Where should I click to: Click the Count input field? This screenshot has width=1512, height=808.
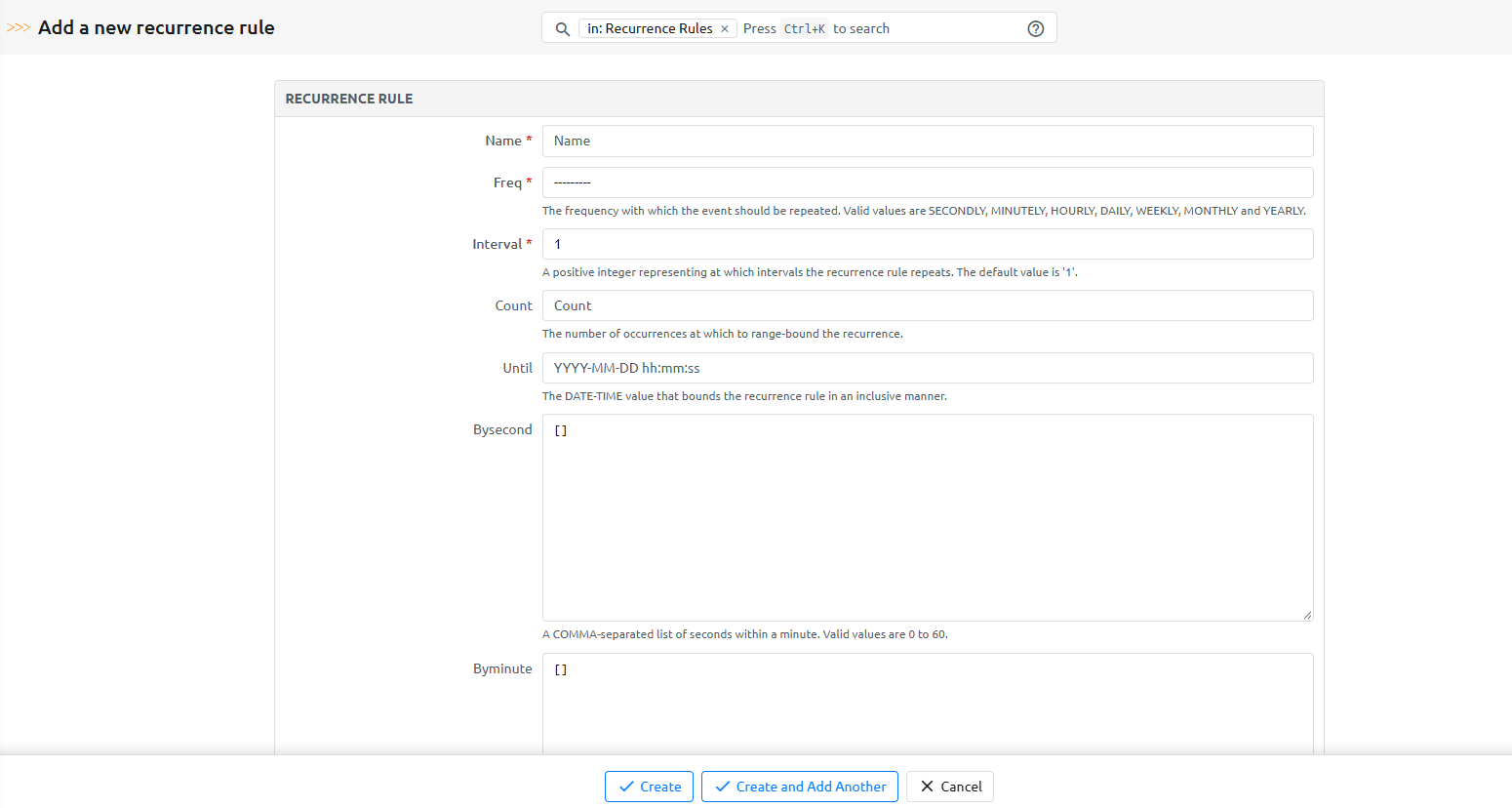tap(928, 305)
